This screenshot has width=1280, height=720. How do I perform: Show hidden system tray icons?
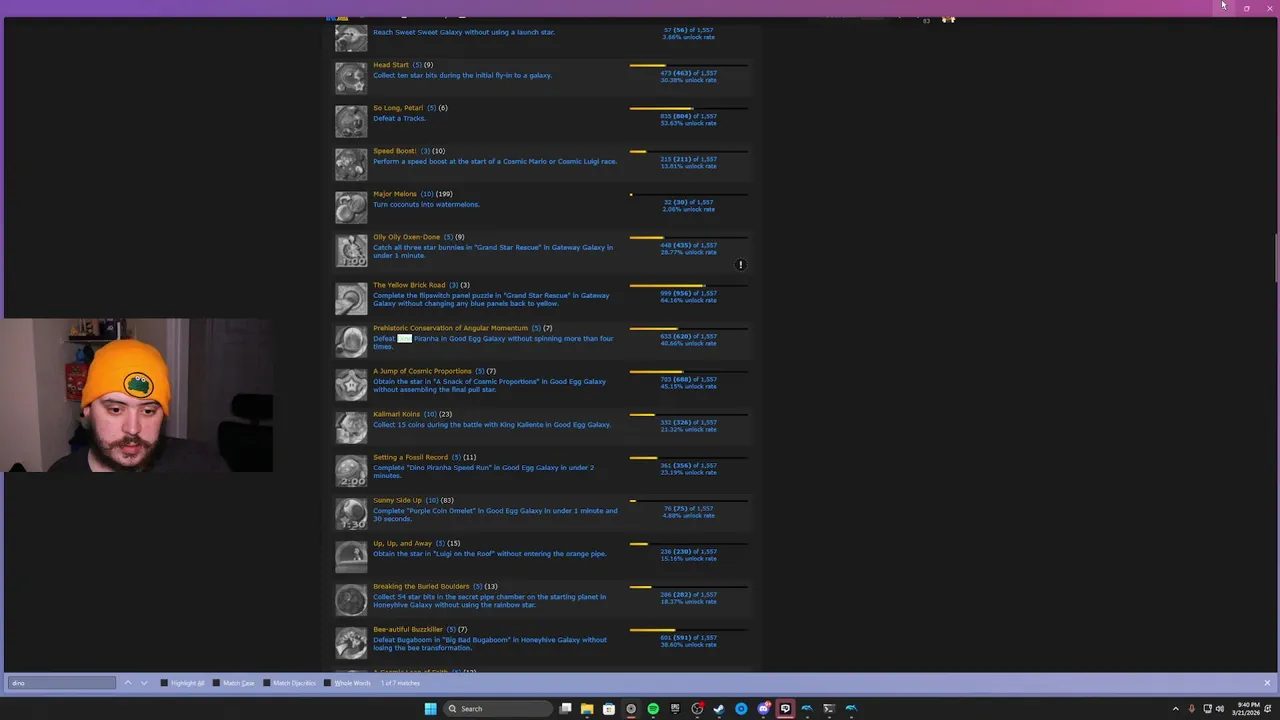(1175, 708)
